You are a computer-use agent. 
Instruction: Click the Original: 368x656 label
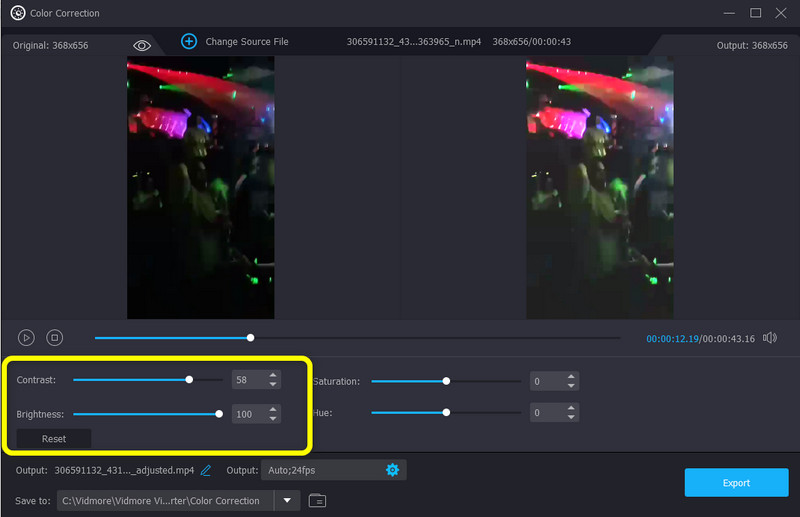click(x=51, y=45)
